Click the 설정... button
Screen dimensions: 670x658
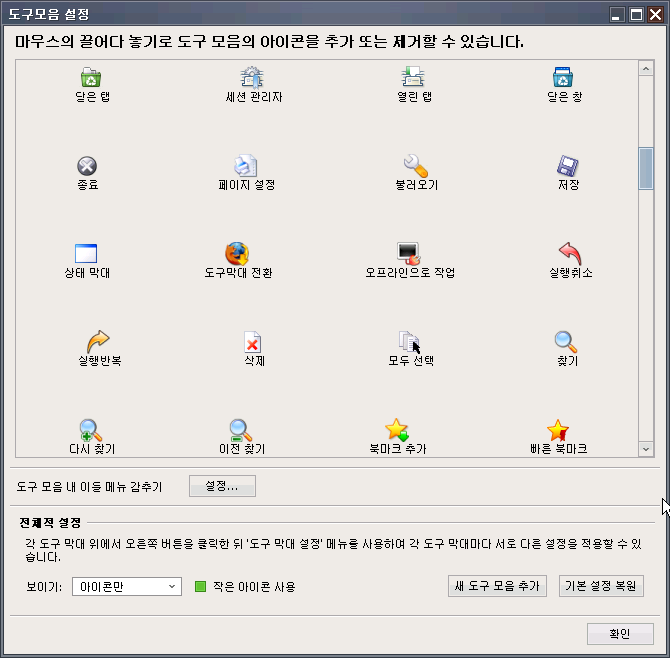pyautogui.click(x=222, y=486)
